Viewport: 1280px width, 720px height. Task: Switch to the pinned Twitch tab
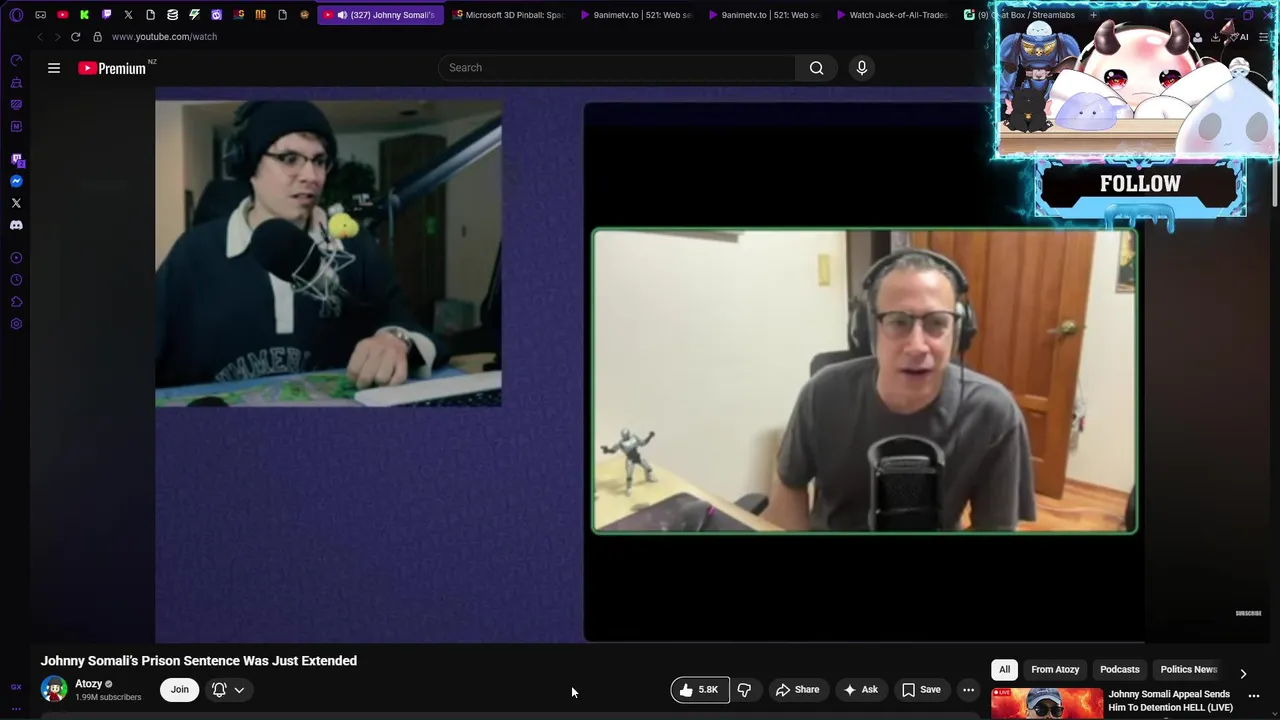[x=106, y=15]
